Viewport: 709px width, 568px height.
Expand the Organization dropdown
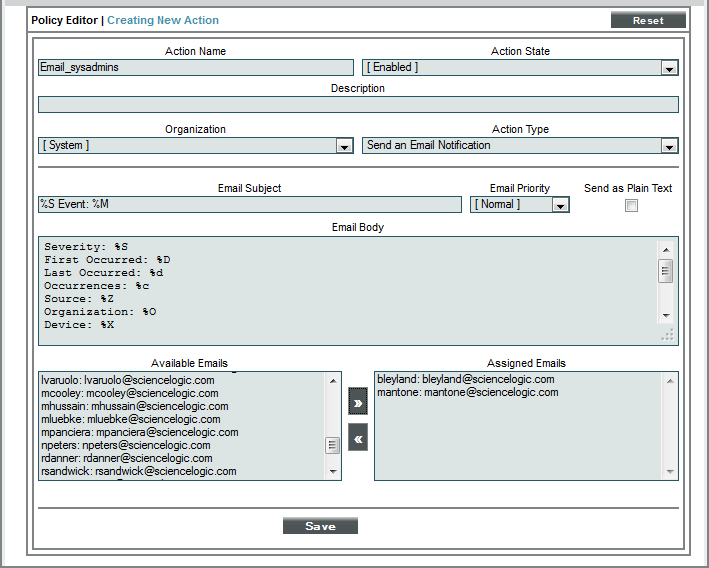(x=196, y=146)
